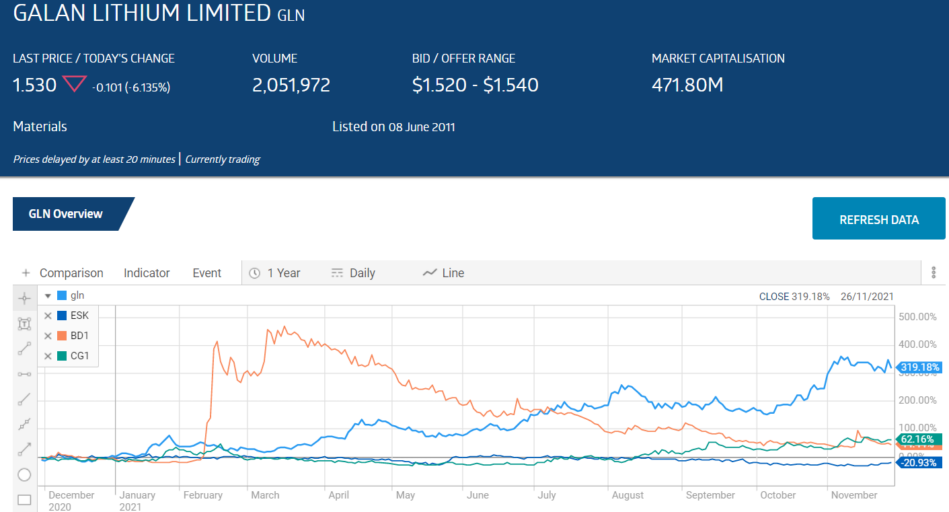Click the last price 1.530 value
This screenshot has width=949, height=512.
pos(34,85)
